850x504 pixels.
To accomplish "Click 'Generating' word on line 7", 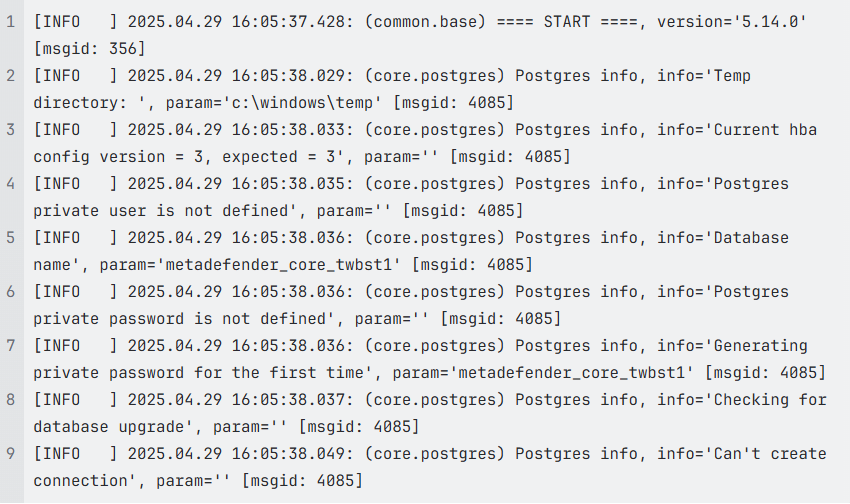I will [760, 346].
